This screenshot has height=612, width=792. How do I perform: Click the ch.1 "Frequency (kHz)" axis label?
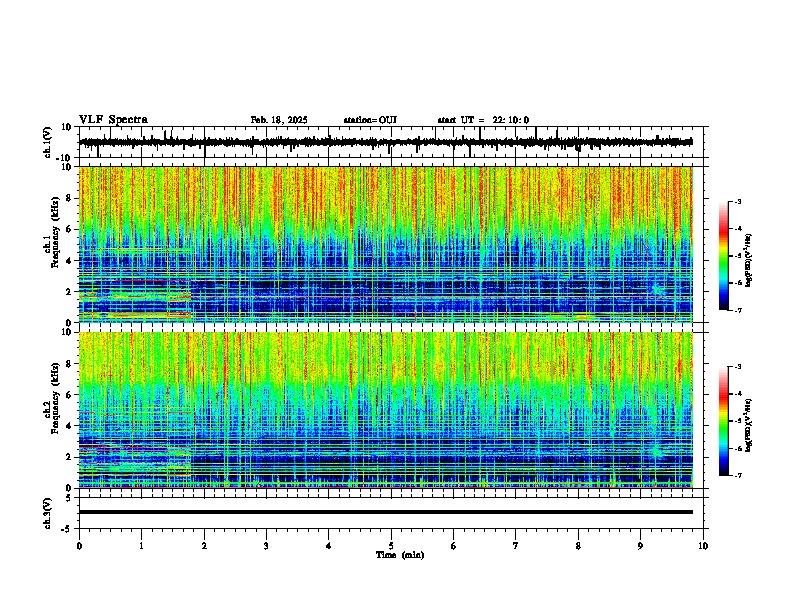(x=55, y=232)
